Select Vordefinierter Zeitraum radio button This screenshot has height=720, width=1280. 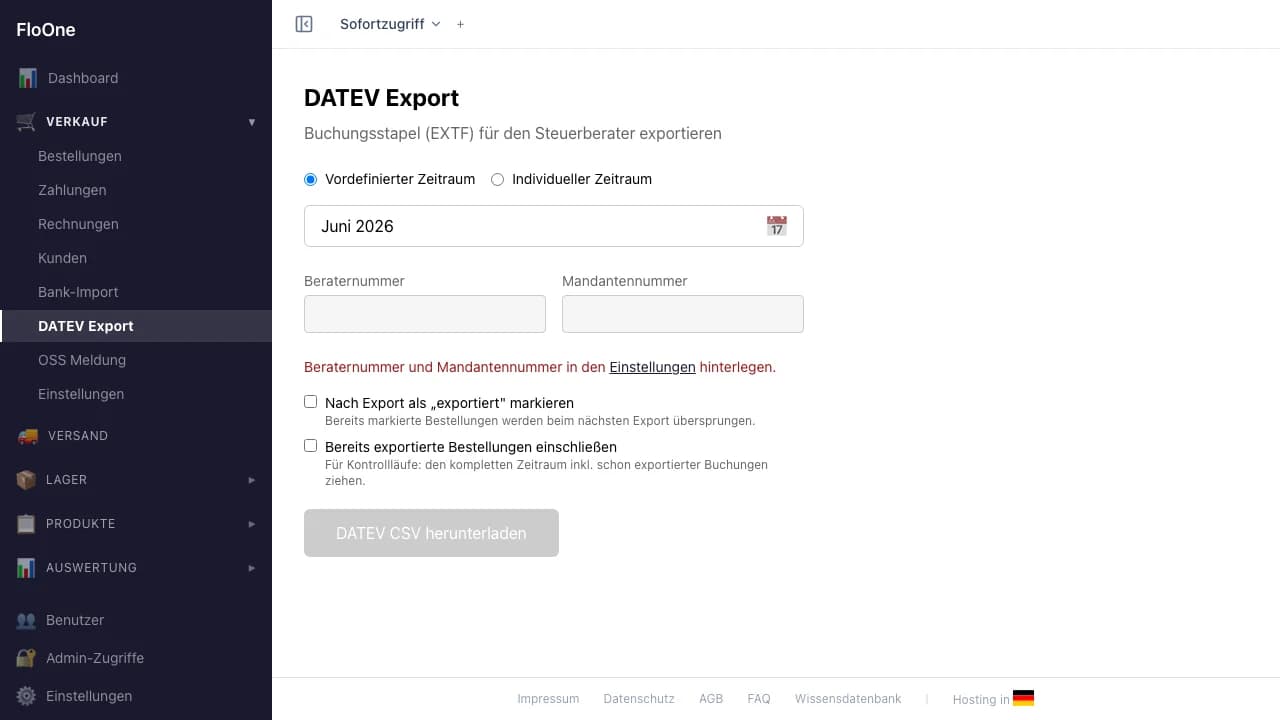tap(310, 179)
